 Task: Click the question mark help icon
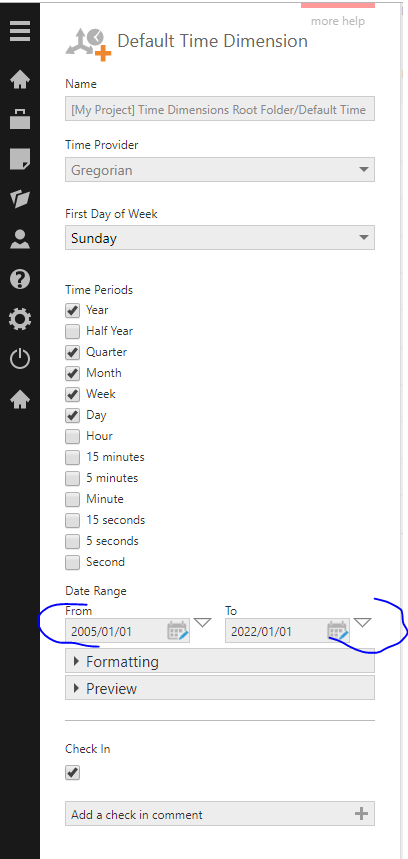(x=20, y=279)
